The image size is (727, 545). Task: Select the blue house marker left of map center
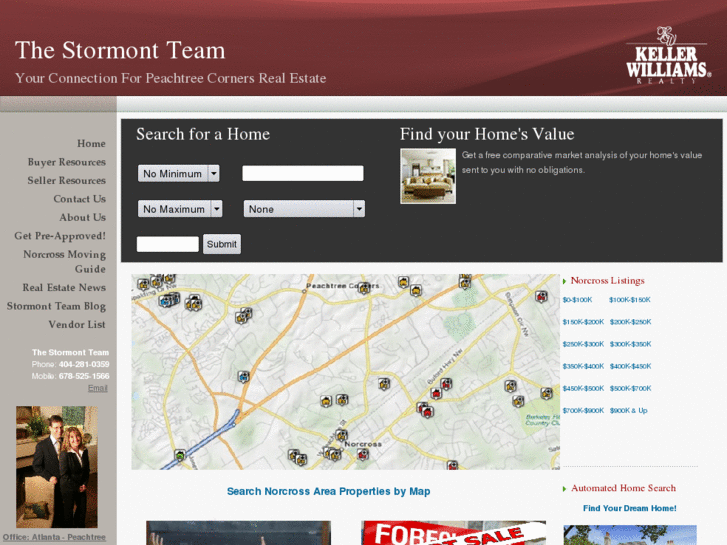pos(243,377)
